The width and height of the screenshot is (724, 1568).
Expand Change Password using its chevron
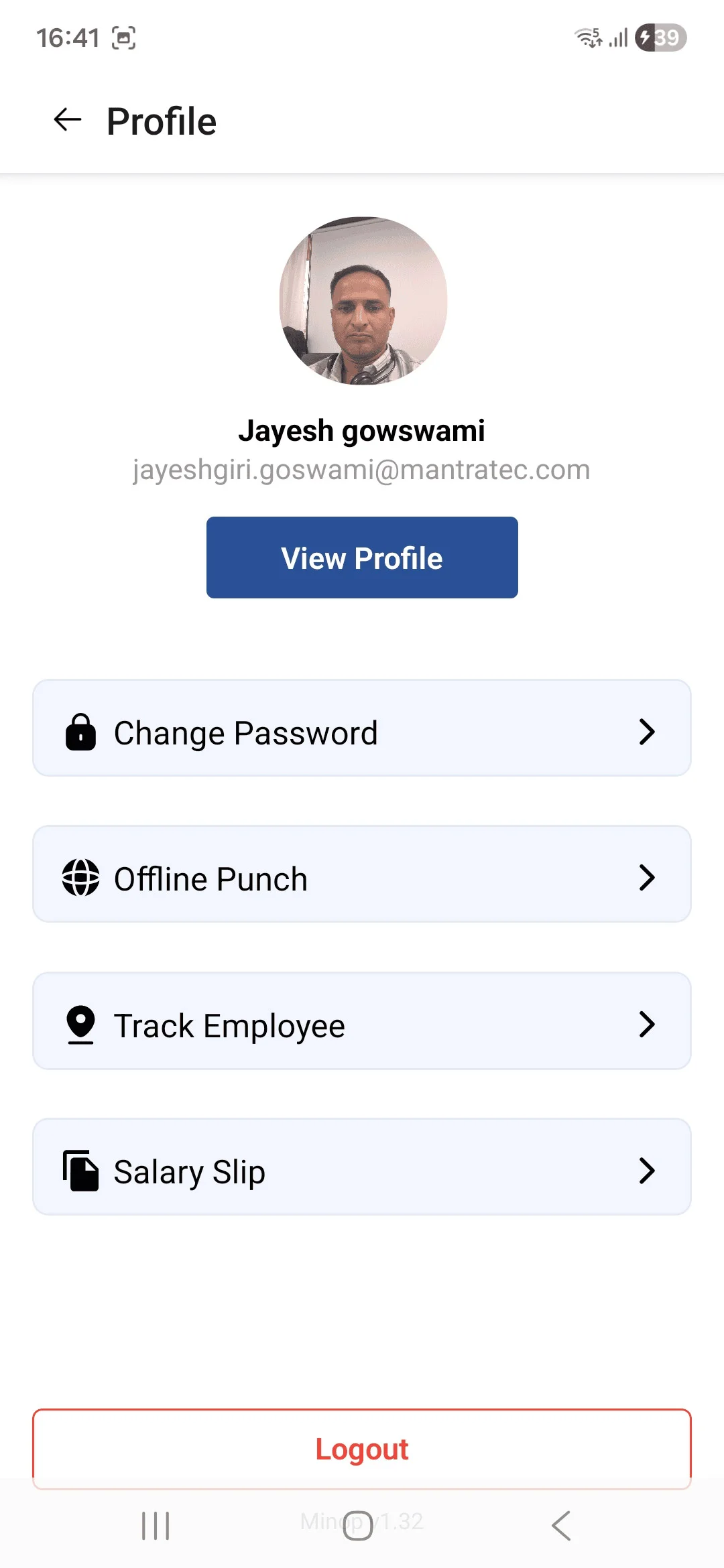pyautogui.click(x=646, y=732)
